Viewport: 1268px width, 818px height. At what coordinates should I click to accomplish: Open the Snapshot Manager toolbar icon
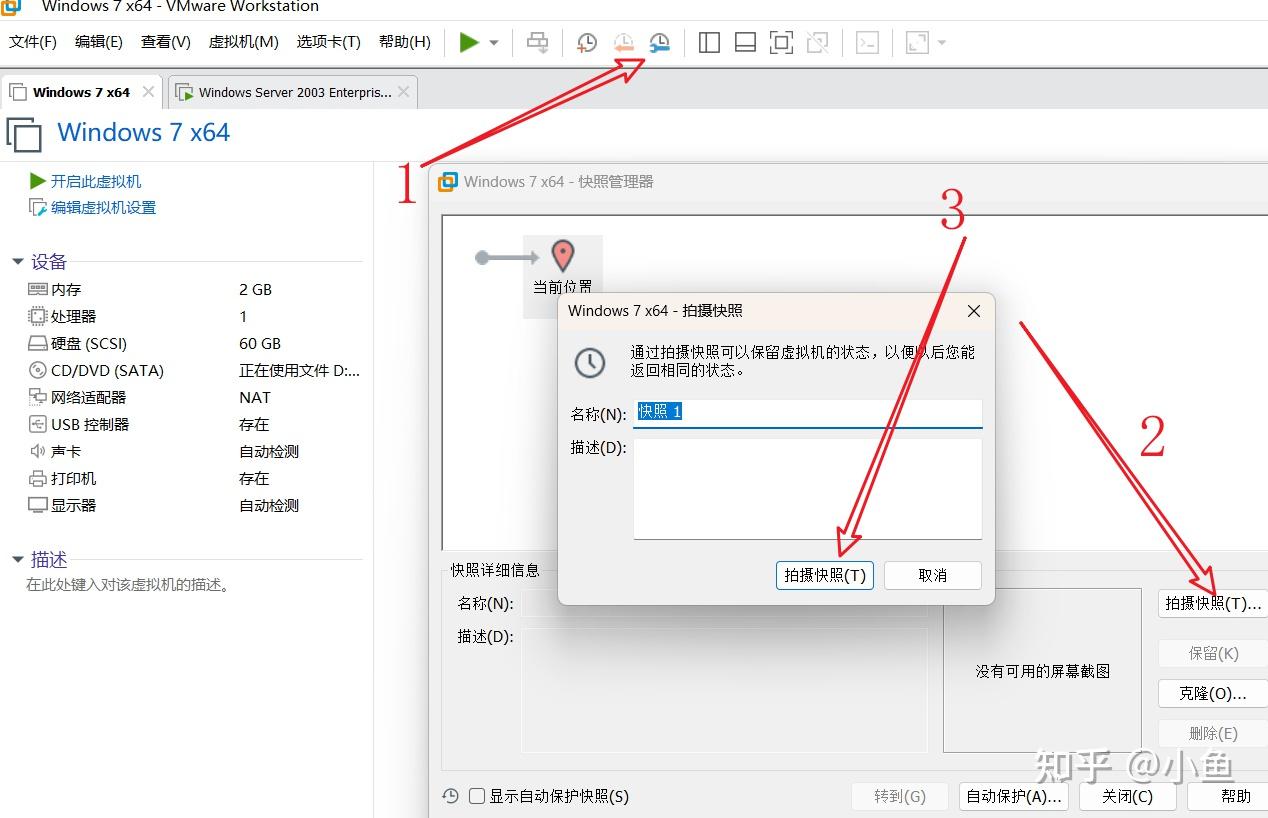(659, 42)
